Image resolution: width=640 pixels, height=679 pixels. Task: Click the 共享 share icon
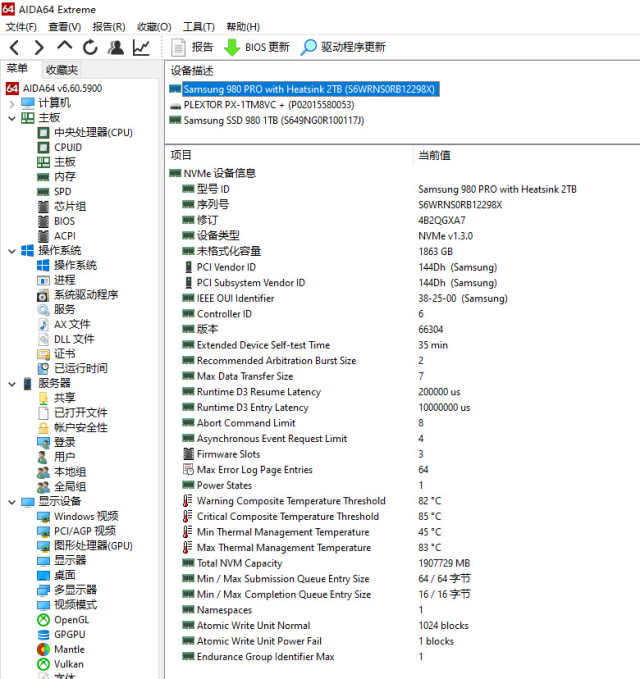coord(43,398)
